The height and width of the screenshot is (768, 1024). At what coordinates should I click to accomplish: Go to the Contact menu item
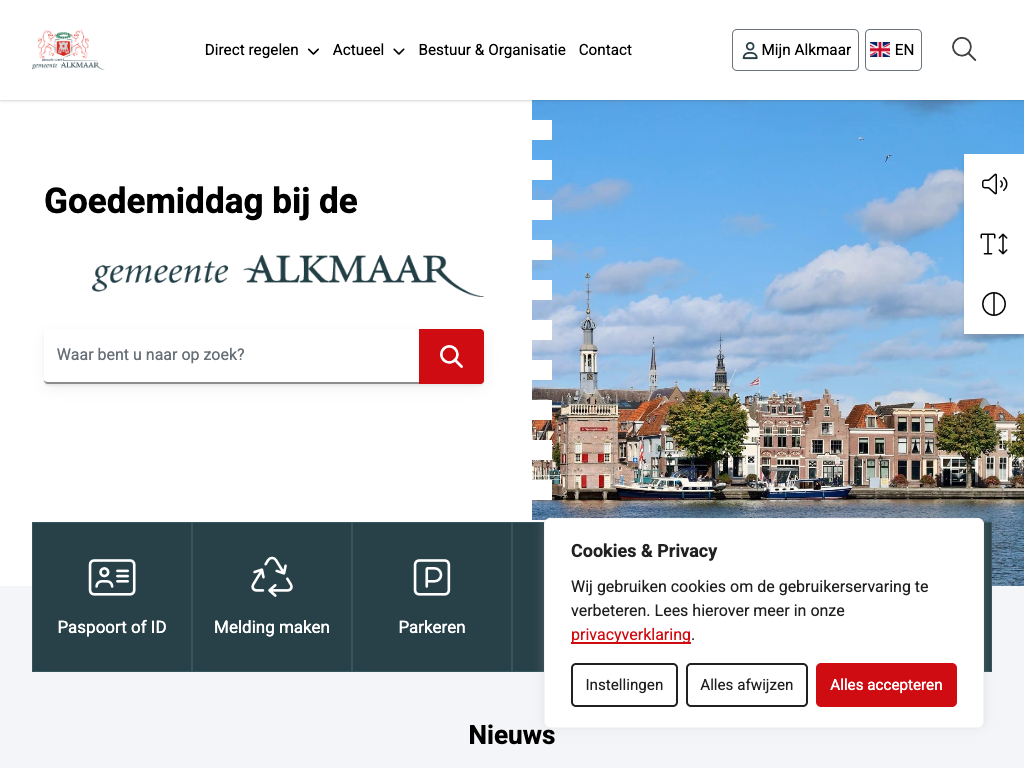click(605, 50)
